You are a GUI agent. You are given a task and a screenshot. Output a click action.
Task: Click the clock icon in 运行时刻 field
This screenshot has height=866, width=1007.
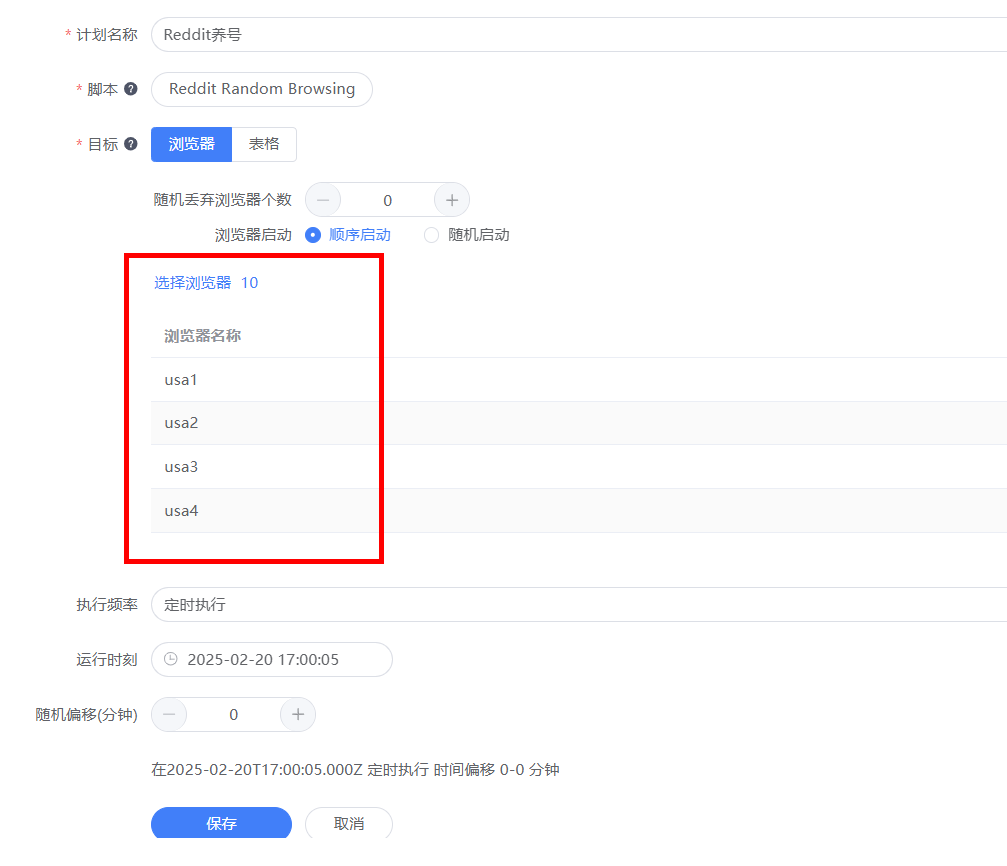point(169,659)
